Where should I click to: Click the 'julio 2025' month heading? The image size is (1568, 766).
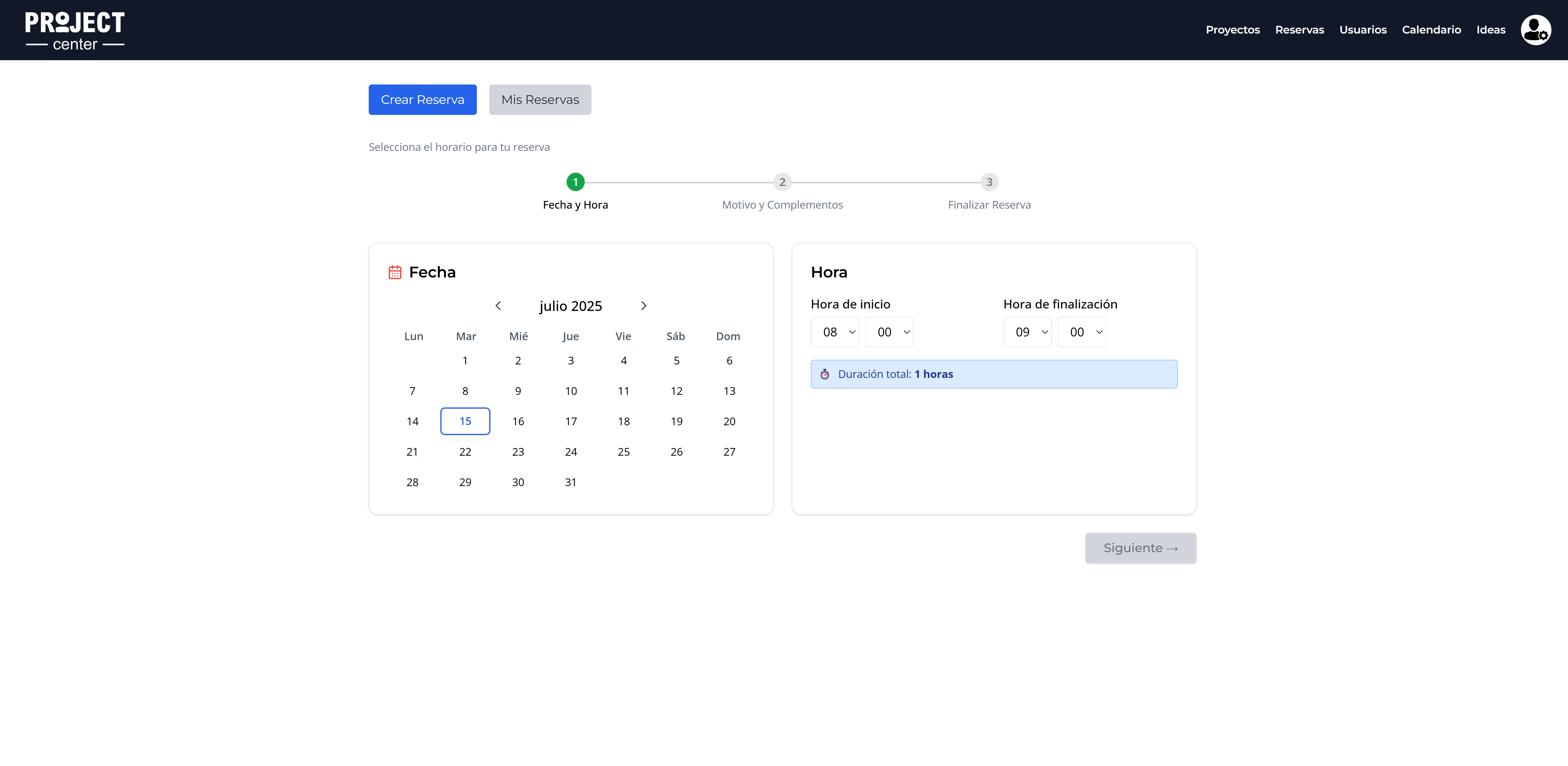tap(570, 306)
